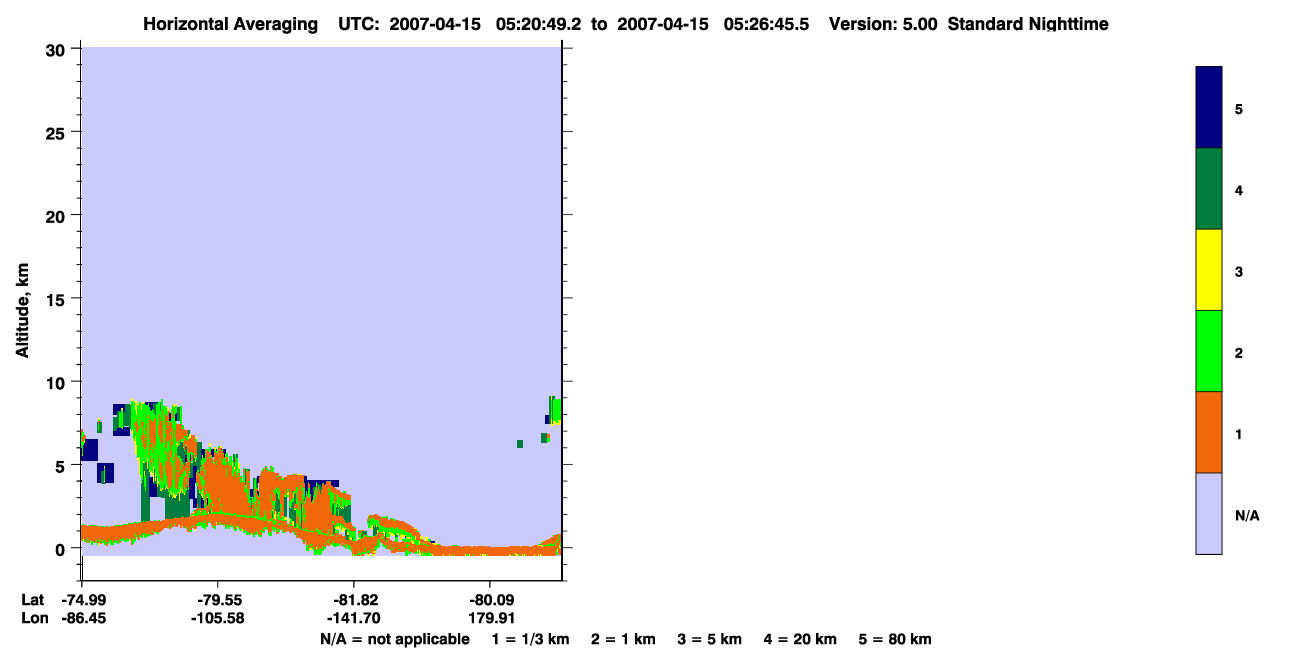The height and width of the screenshot is (667, 1300).
Task: Click the lavender N/A colorbar segment
Action: (1209, 513)
